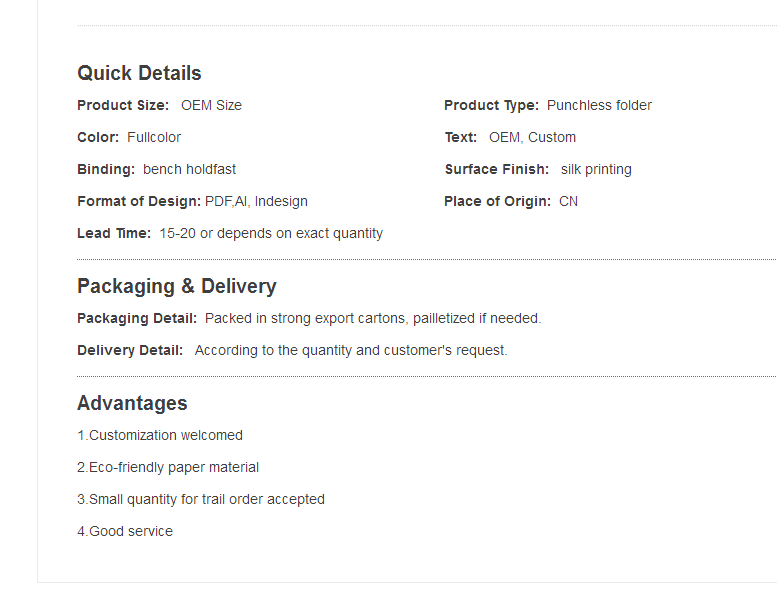This screenshot has width=777, height=589.
Task: Click the PDF, AI, Indesign format text
Action: pos(256,202)
